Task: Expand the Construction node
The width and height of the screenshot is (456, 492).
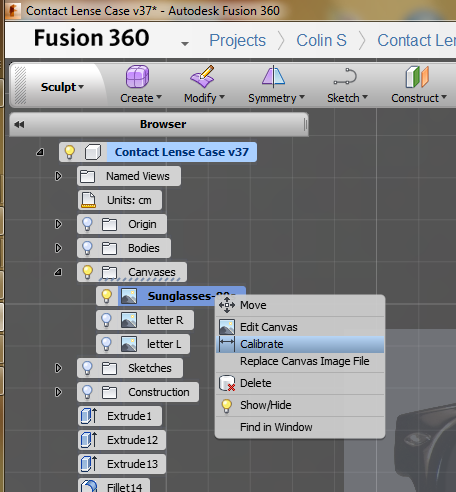Action: (x=58, y=392)
